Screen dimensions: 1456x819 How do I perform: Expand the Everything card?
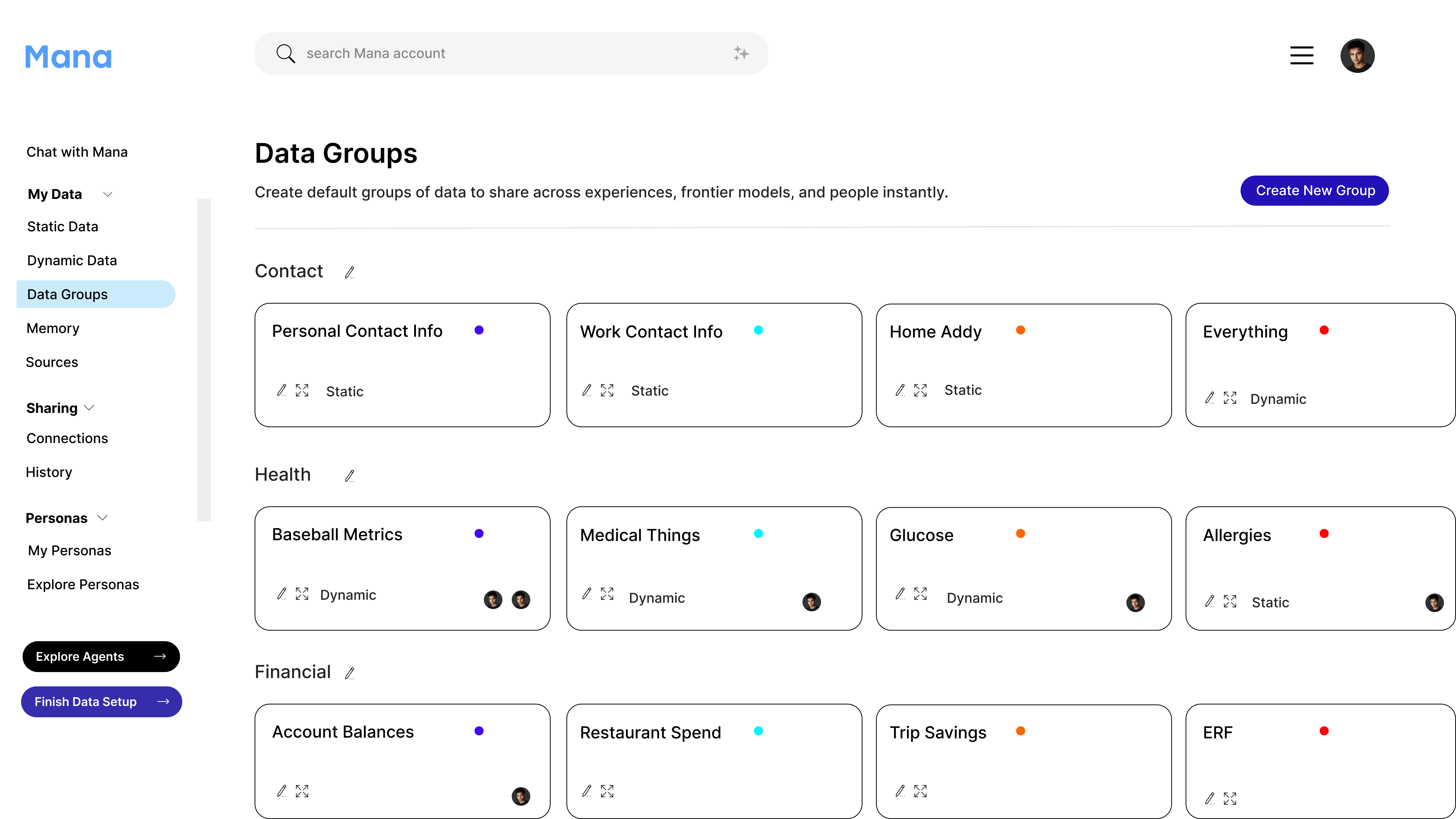tap(1230, 398)
